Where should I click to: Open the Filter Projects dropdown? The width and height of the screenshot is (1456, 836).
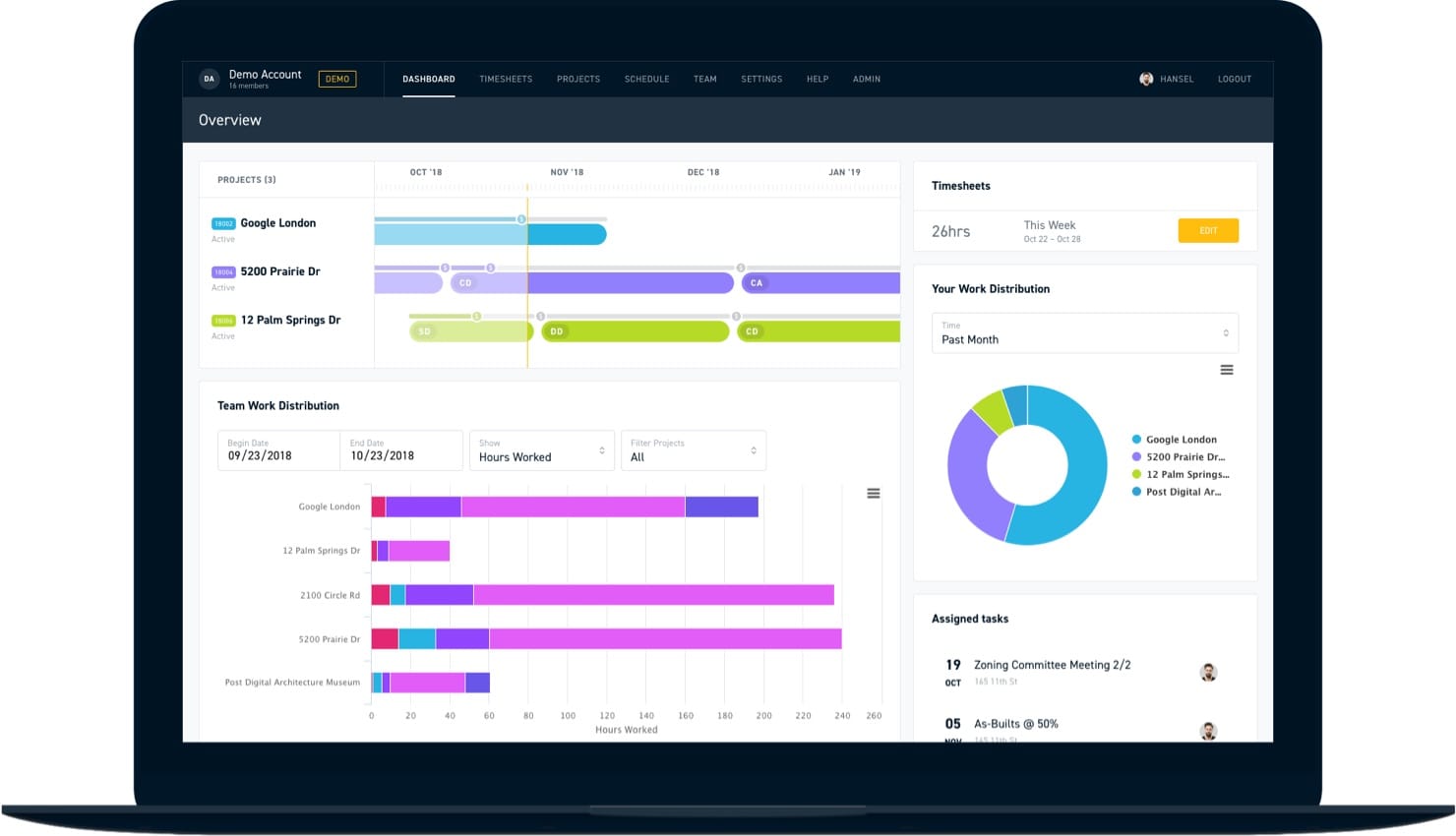[694, 450]
